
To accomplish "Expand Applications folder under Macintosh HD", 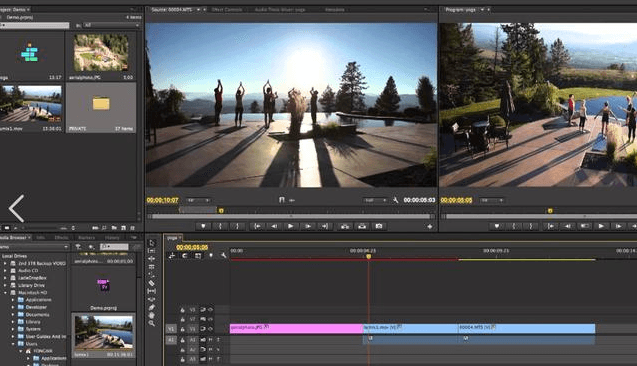I will (x=13, y=300).
